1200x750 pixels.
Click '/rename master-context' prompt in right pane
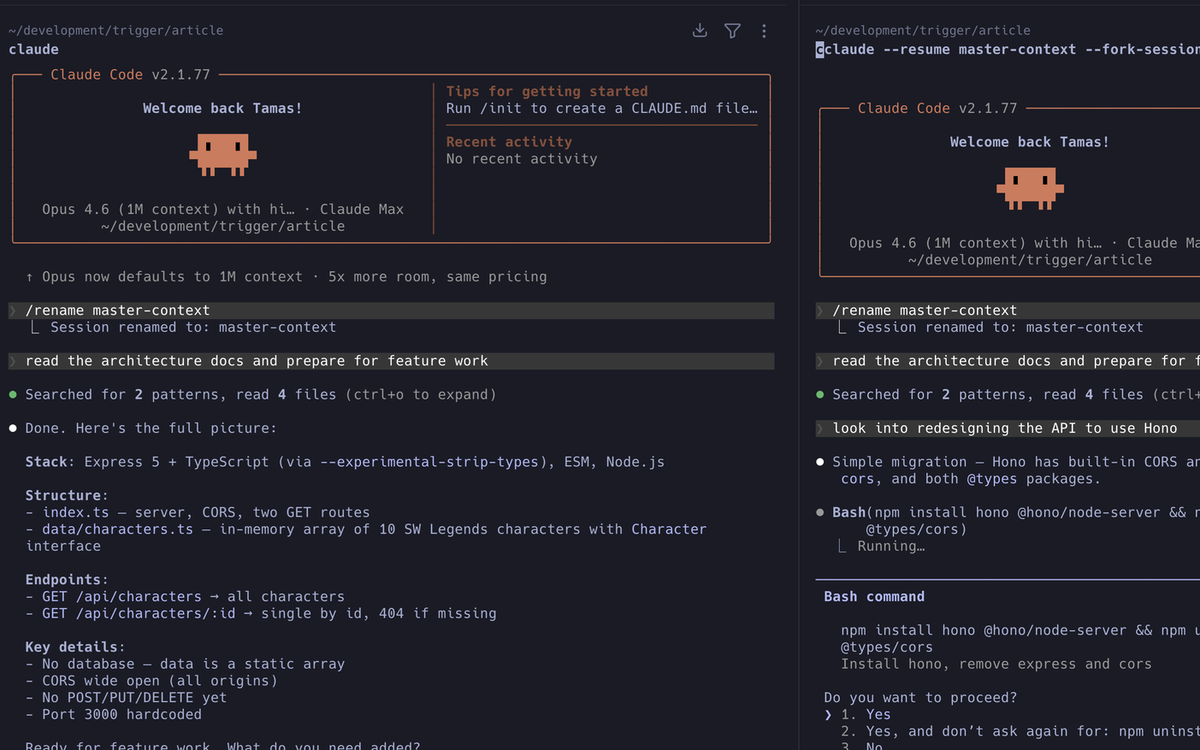point(1008,311)
